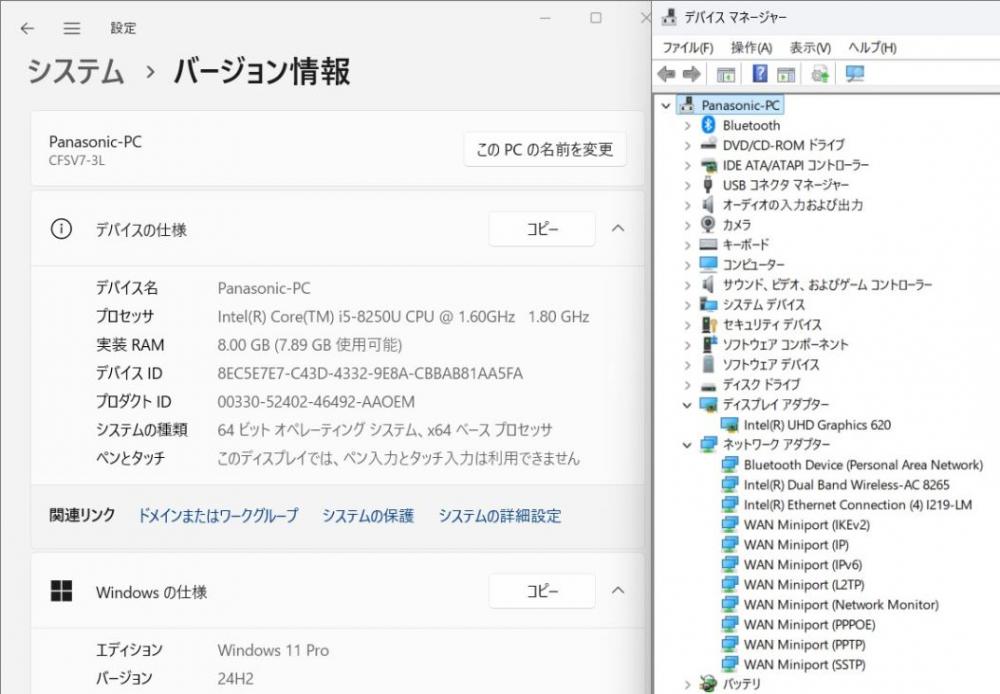The height and width of the screenshot is (694, 1000).
Task: Select the Intel(R) UHD Graphics 620 adapter icon
Action: (x=729, y=425)
